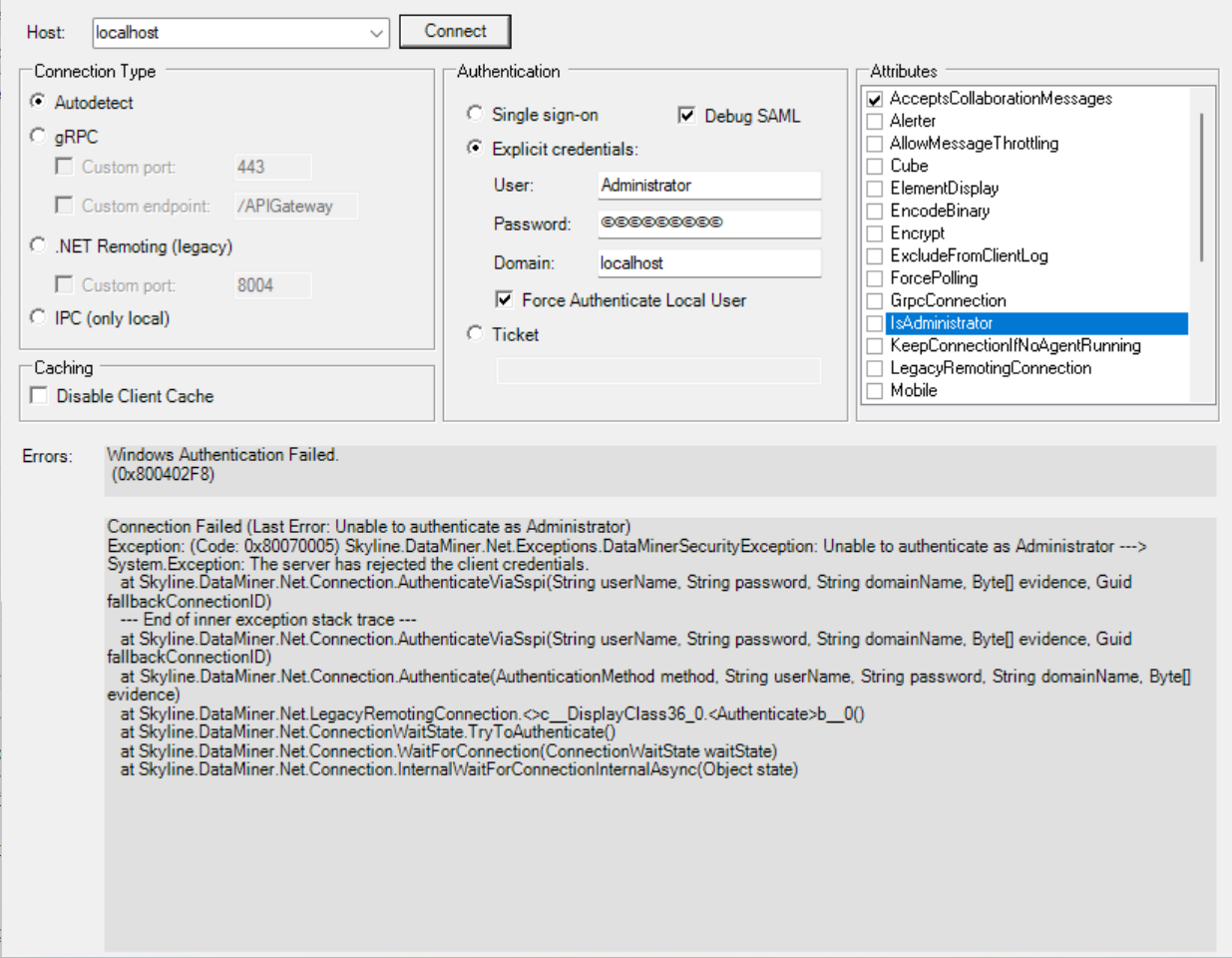Click the Domain text field

[708, 263]
